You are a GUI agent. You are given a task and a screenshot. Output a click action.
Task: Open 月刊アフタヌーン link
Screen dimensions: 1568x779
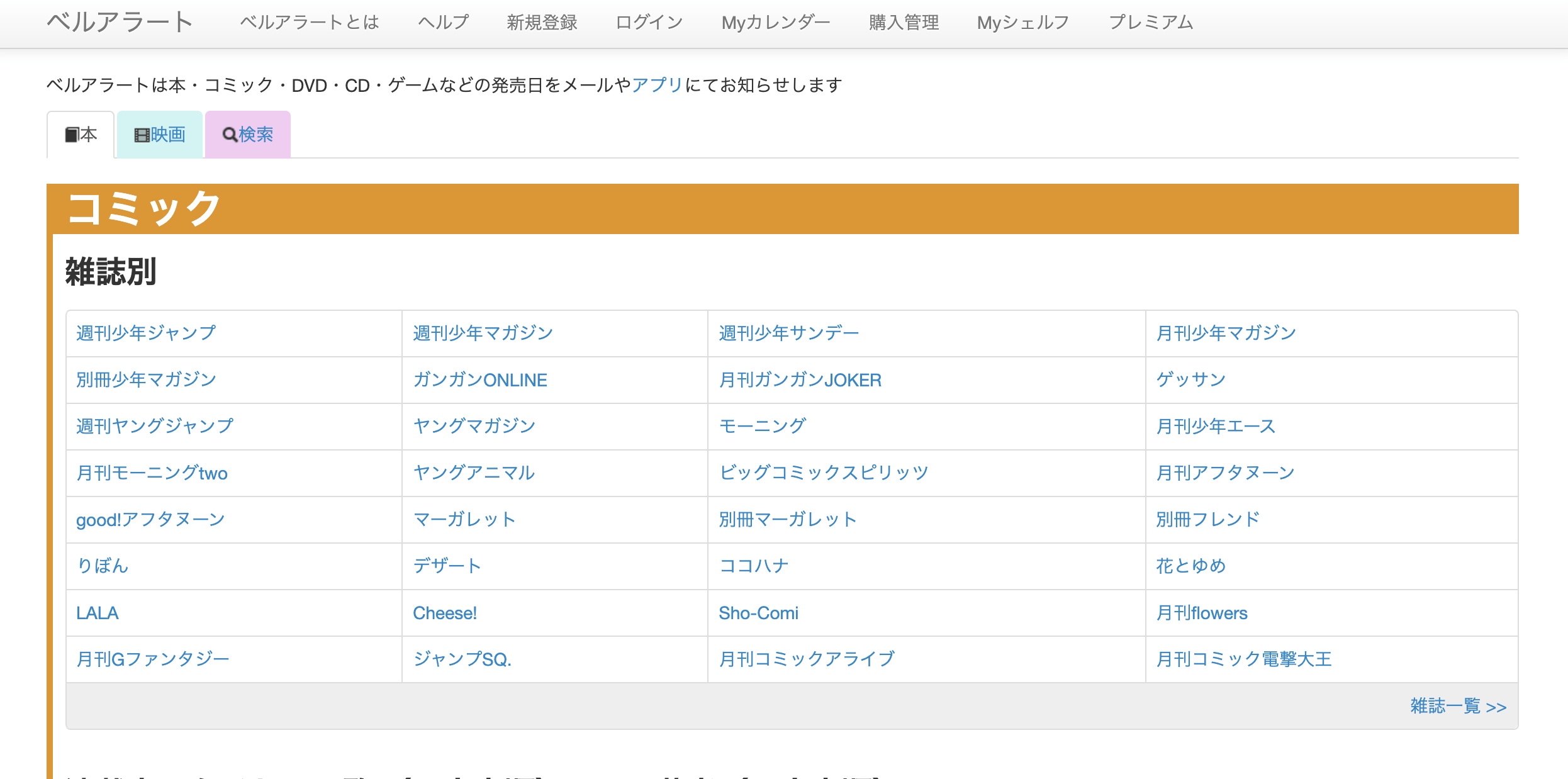(x=1226, y=473)
